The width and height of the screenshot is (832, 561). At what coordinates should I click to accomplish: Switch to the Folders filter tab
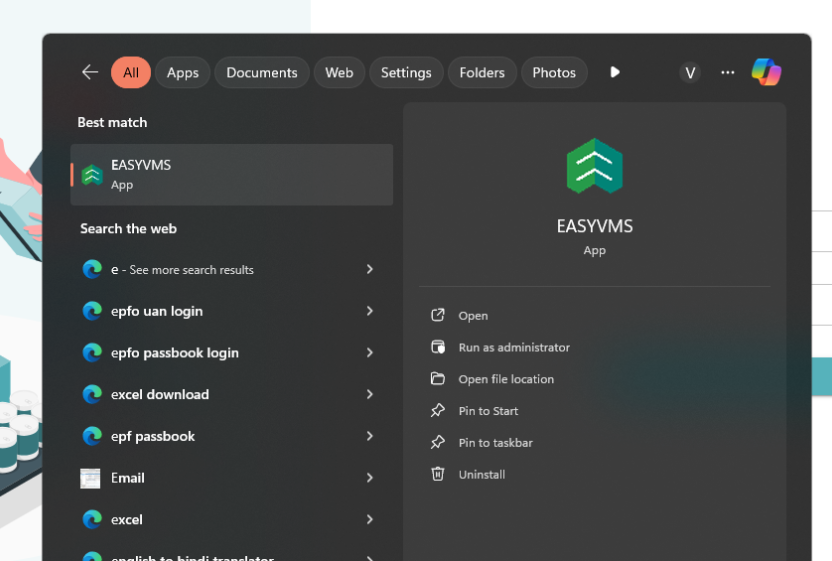(482, 73)
